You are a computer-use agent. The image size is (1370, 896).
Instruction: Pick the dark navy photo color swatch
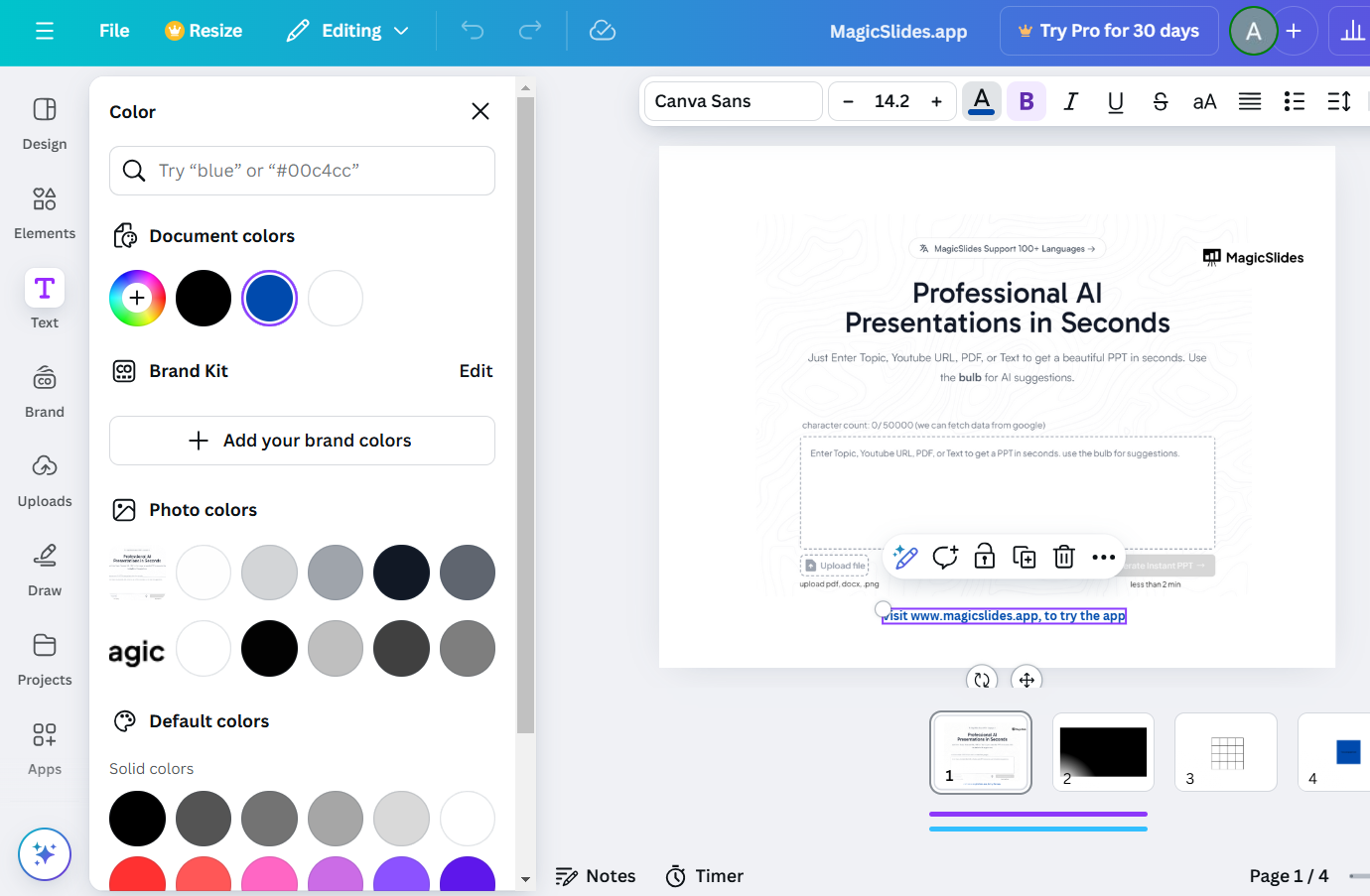click(401, 573)
